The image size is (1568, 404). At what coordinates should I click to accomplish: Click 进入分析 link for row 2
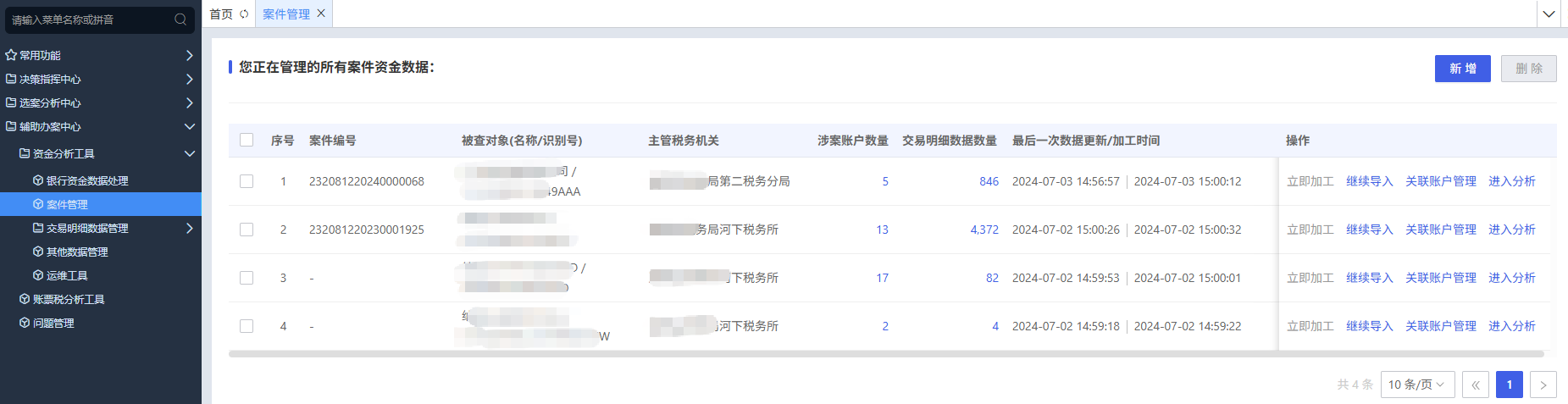pos(1511,230)
